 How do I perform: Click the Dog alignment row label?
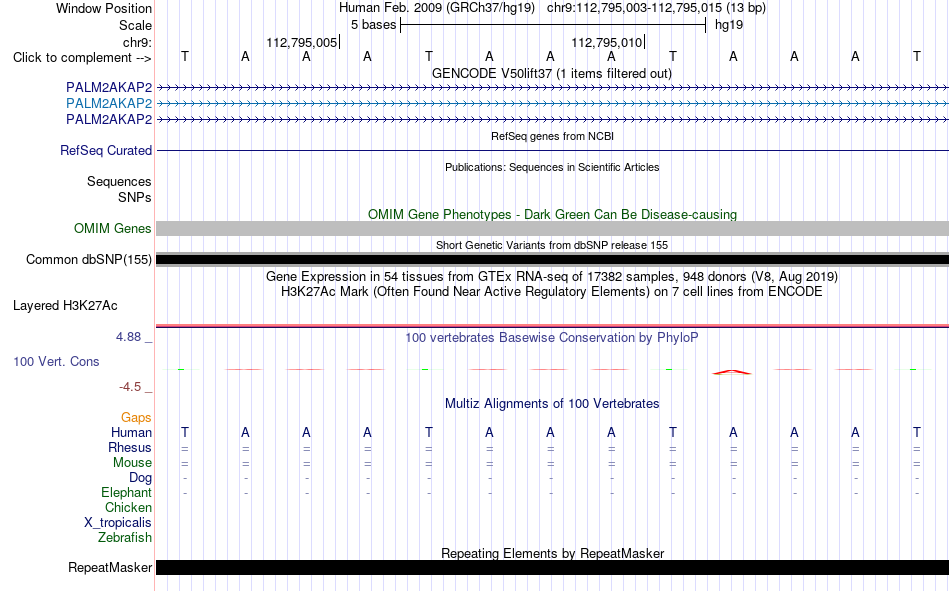tap(140, 478)
